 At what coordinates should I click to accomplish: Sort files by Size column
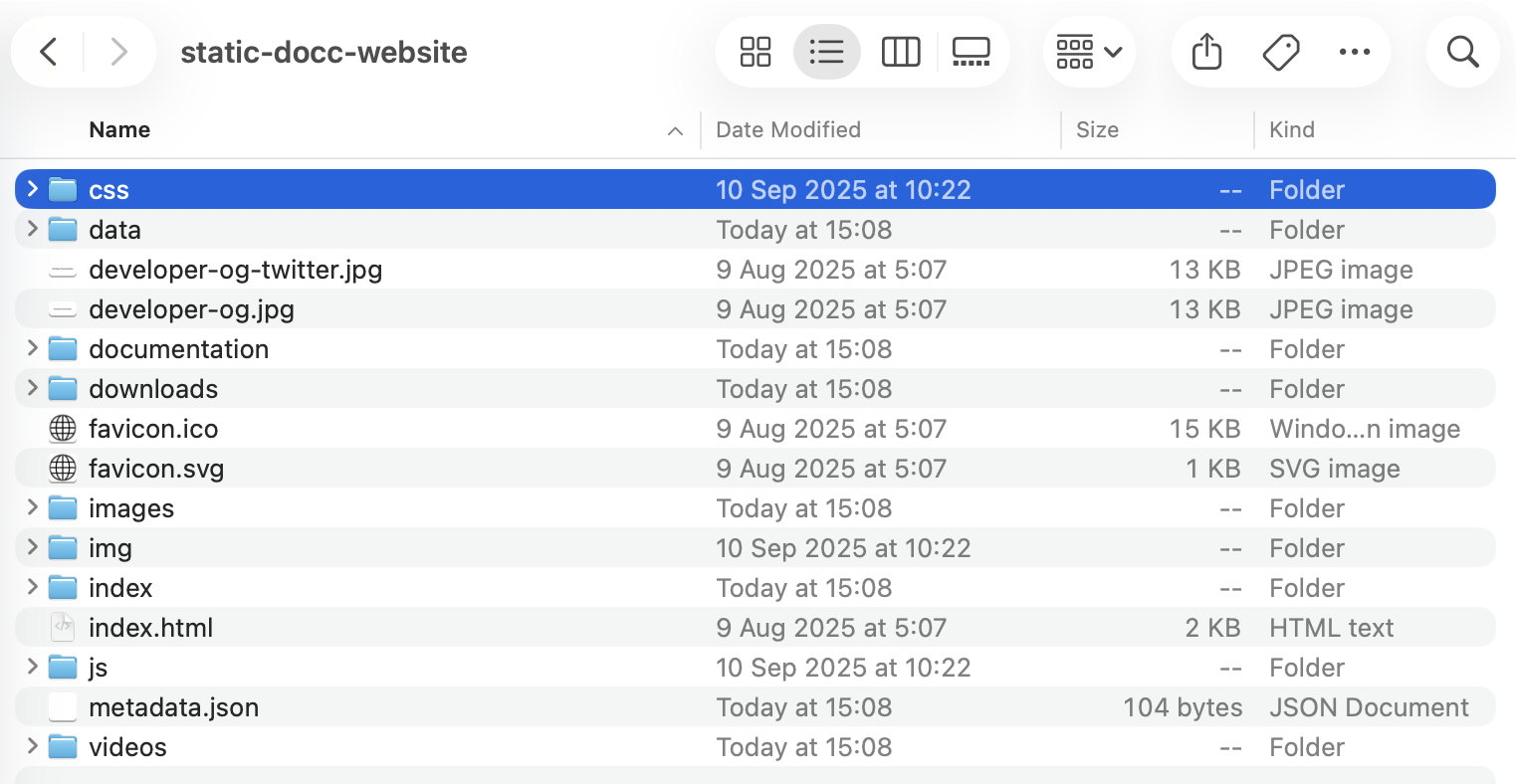[x=1097, y=129]
